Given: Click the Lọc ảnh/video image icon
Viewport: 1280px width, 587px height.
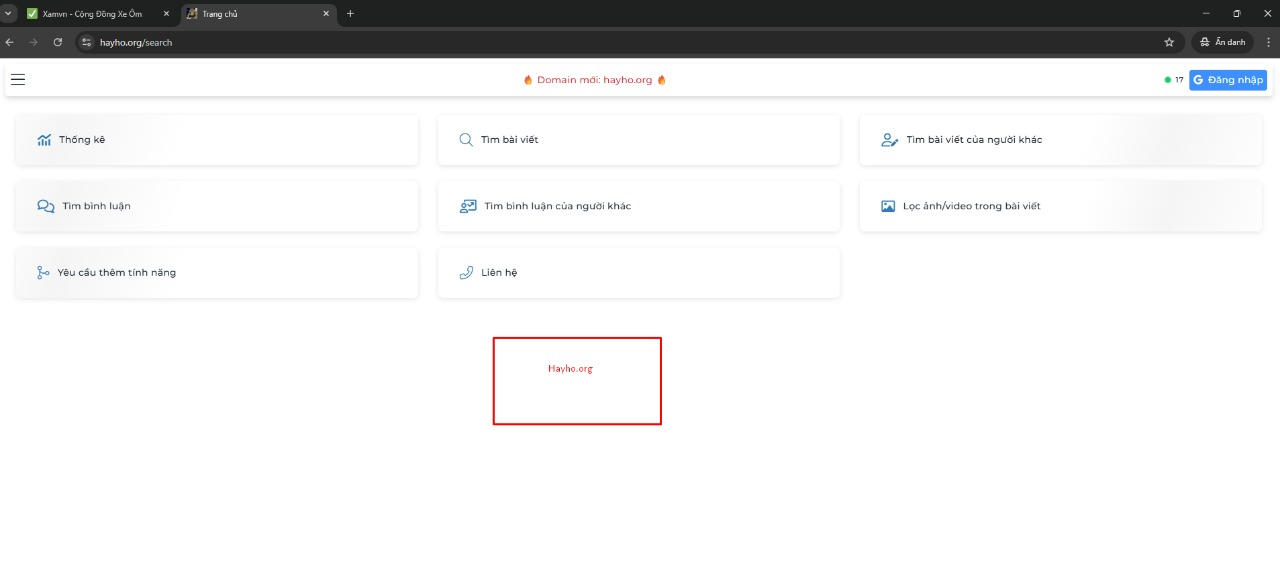Looking at the screenshot, I should (x=888, y=206).
